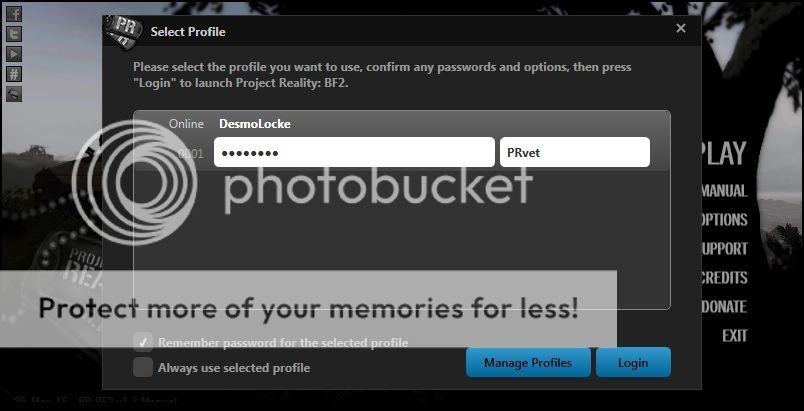Image resolution: width=804 pixels, height=411 pixels.
Task: Click the password input field
Action: (x=354, y=152)
